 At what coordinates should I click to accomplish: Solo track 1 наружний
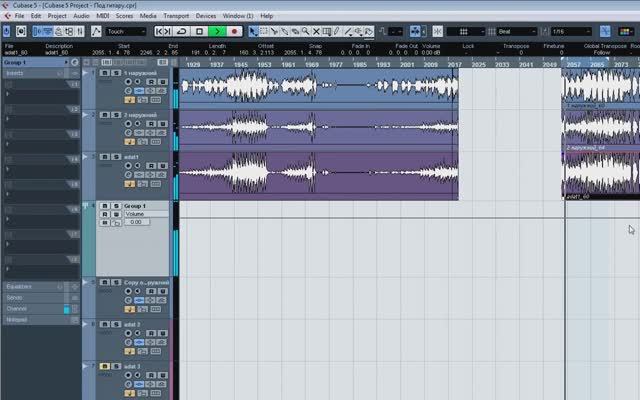tap(116, 73)
